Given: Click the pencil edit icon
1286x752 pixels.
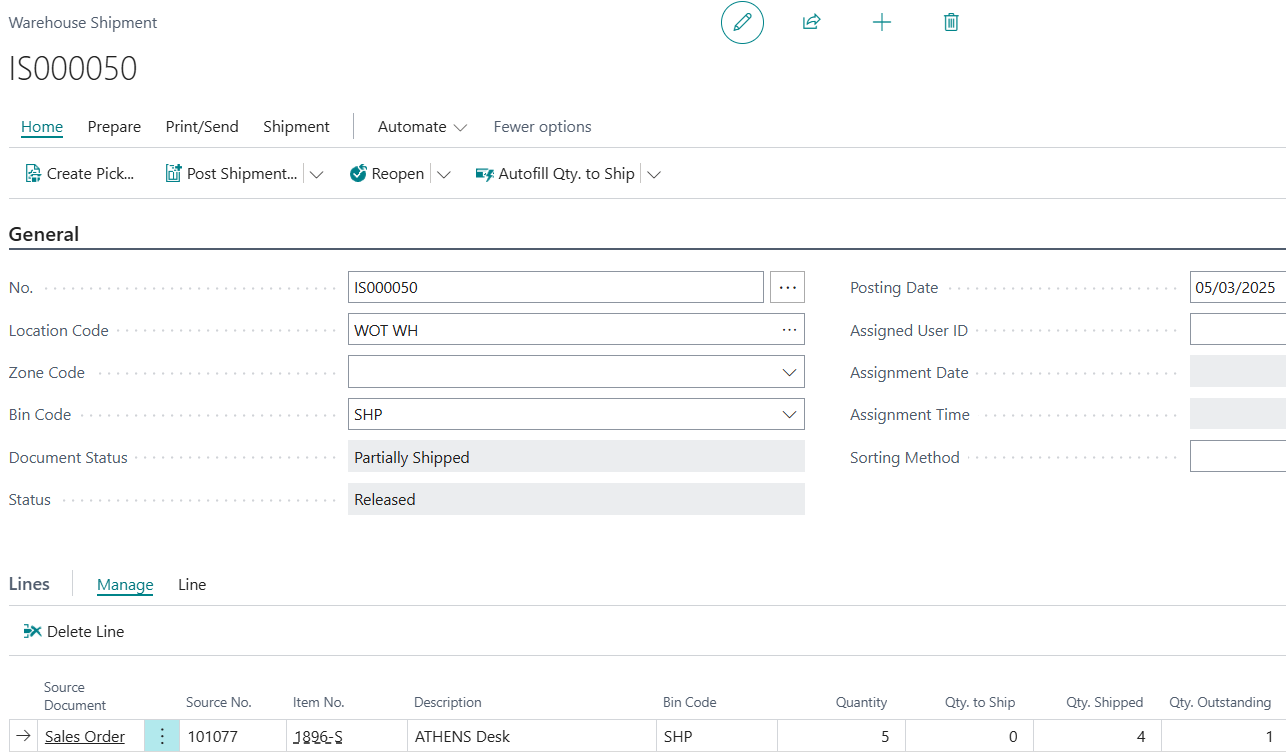Looking at the screenshot, I should [x=742, y=22].
